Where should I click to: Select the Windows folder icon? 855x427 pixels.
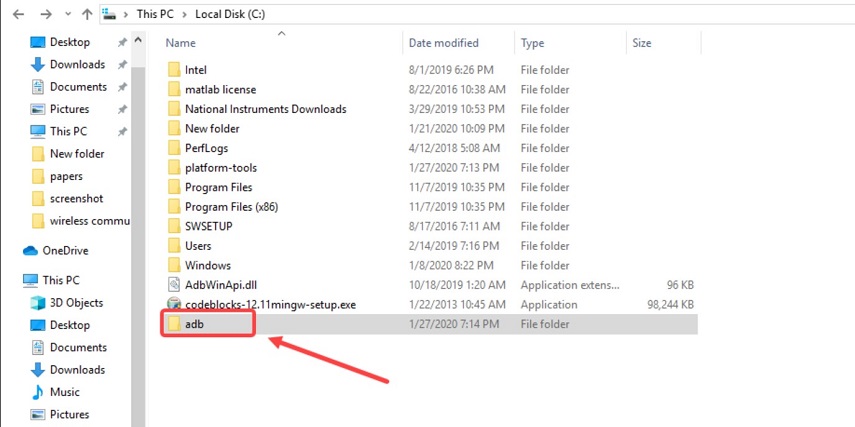[174, 266]
